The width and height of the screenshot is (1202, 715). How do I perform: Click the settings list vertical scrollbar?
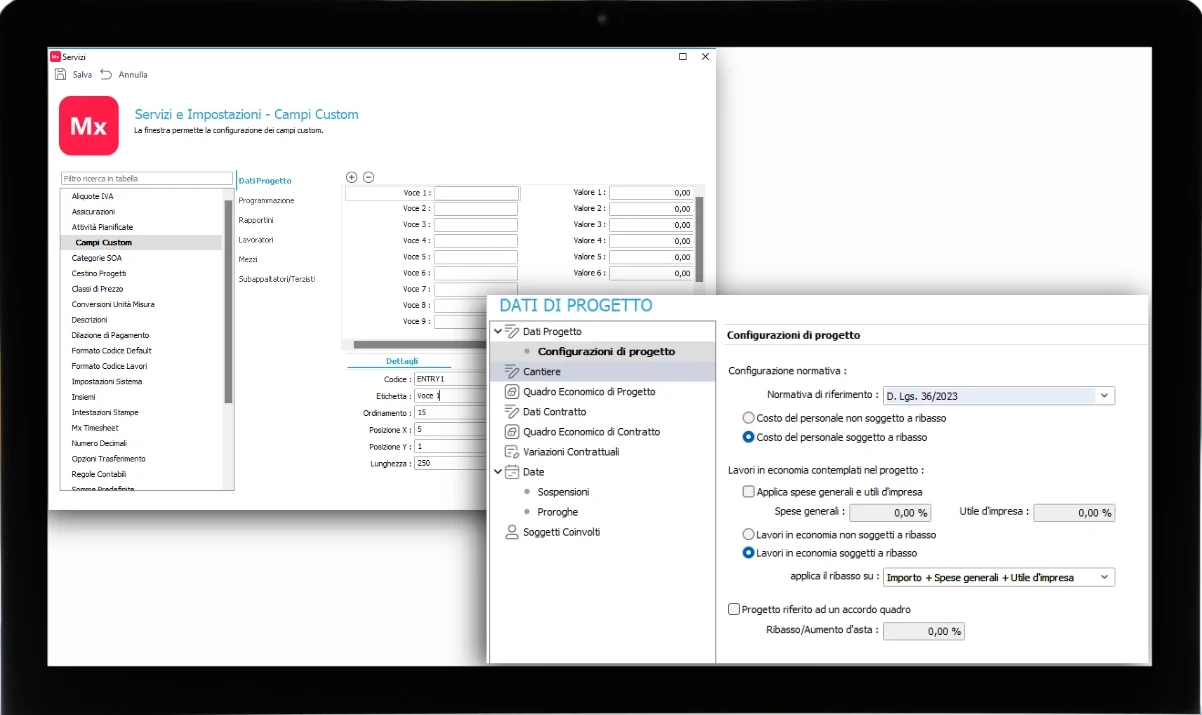pyautogui.click(x=228, y=300)
